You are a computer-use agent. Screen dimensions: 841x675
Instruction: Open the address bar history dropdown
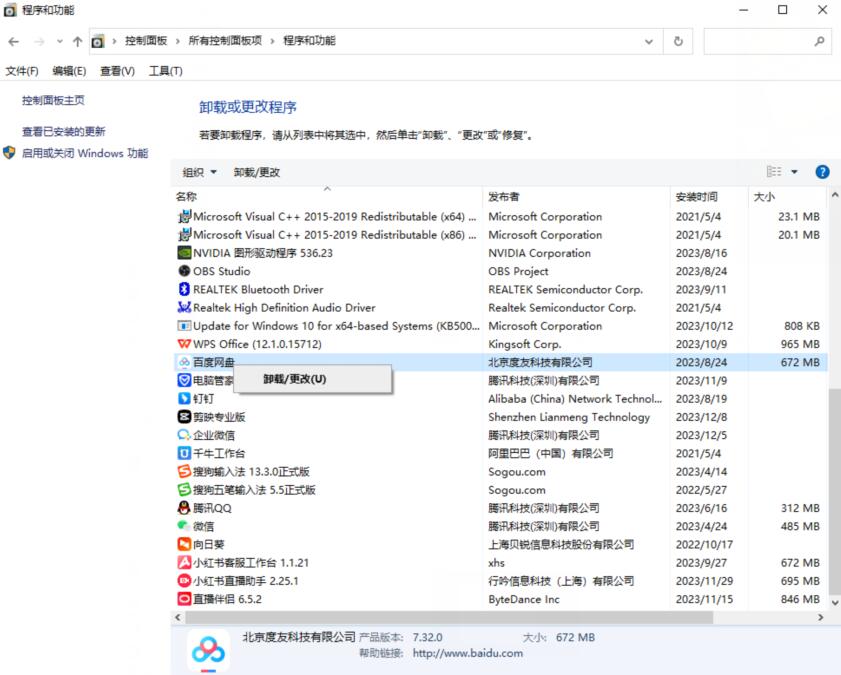coord(648,41)
